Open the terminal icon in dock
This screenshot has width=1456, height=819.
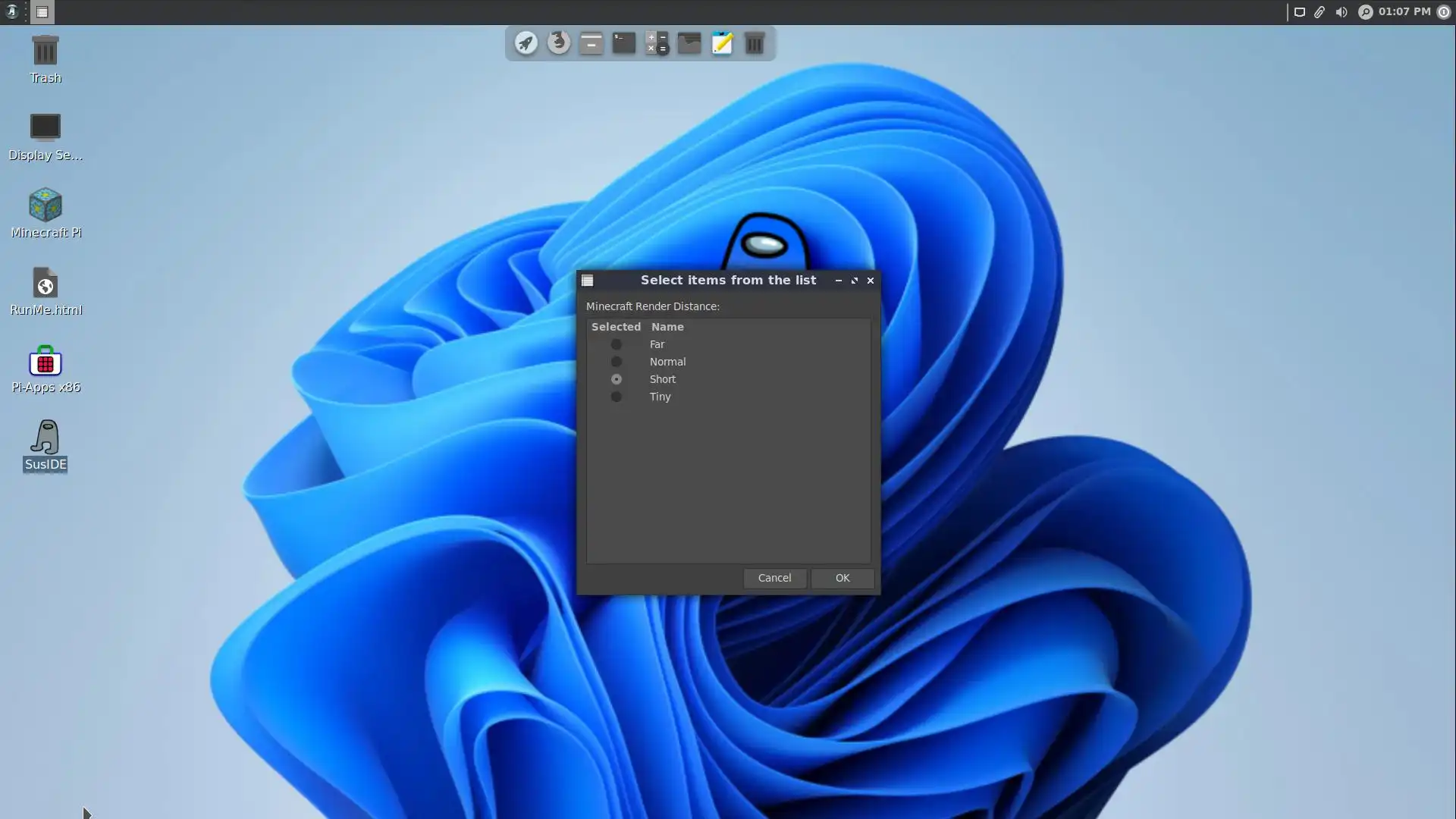click(x=624, y=43)
